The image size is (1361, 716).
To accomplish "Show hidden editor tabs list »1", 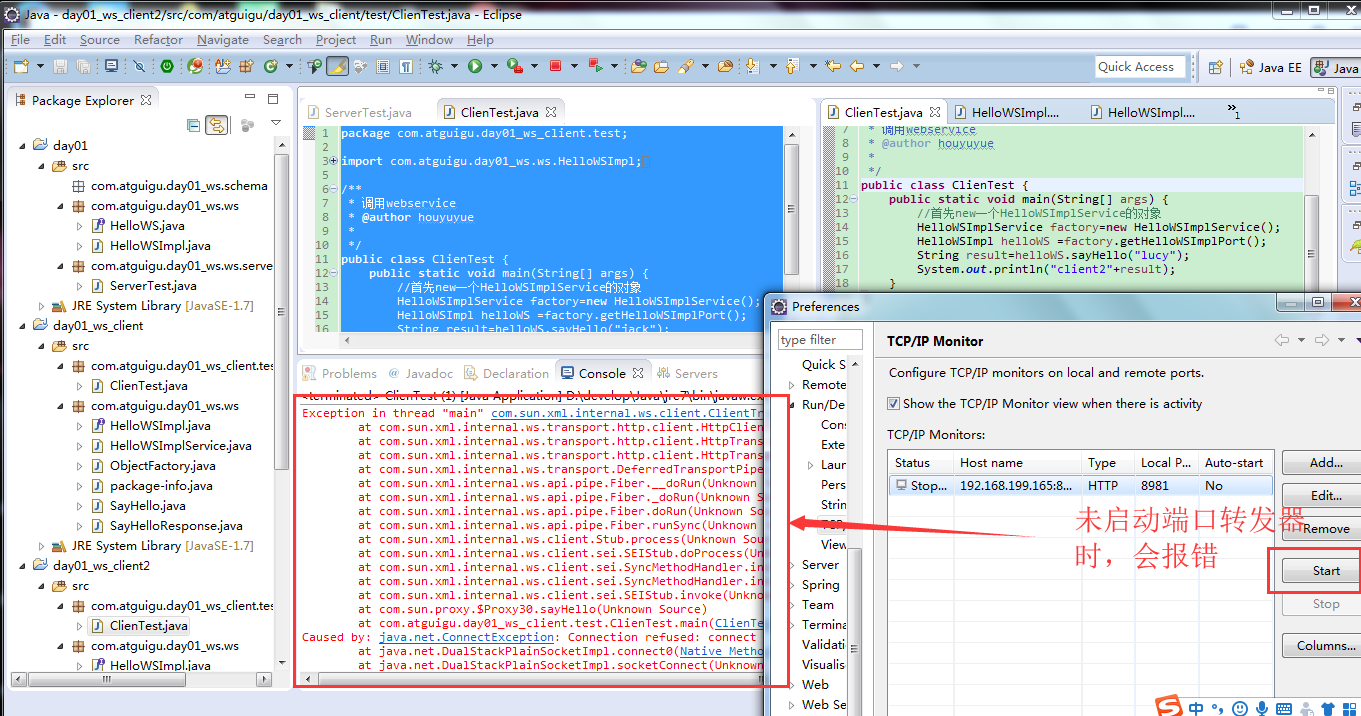I will [1233, 111].
